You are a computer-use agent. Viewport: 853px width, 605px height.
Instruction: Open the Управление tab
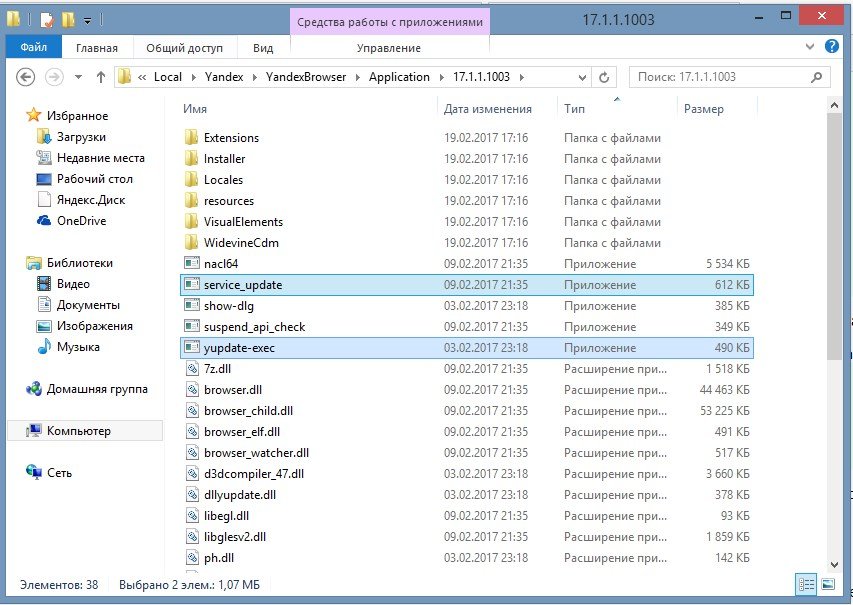click(x=388, y=48)
